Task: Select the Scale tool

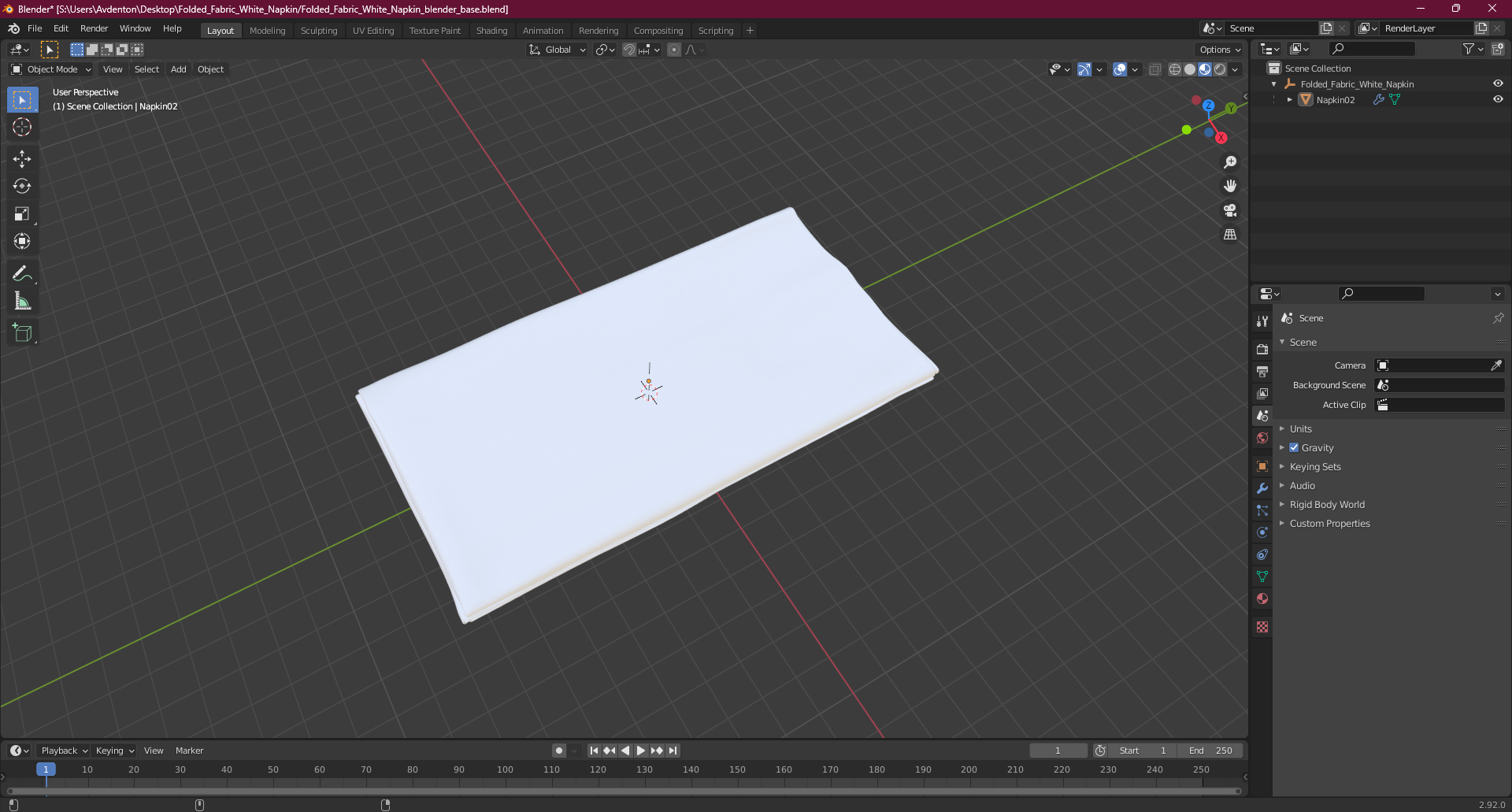Action: coord(22,213)
